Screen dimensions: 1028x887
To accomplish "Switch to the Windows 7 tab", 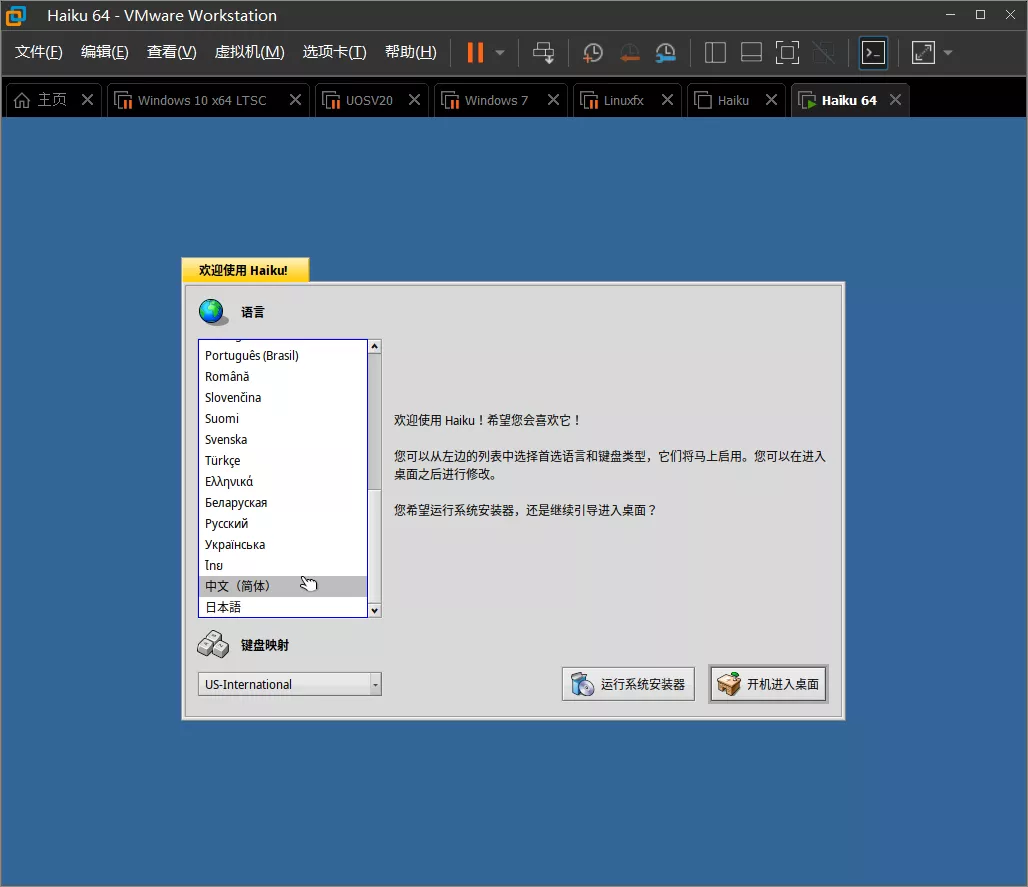I will pyautogui.click(x=496, y=100).
